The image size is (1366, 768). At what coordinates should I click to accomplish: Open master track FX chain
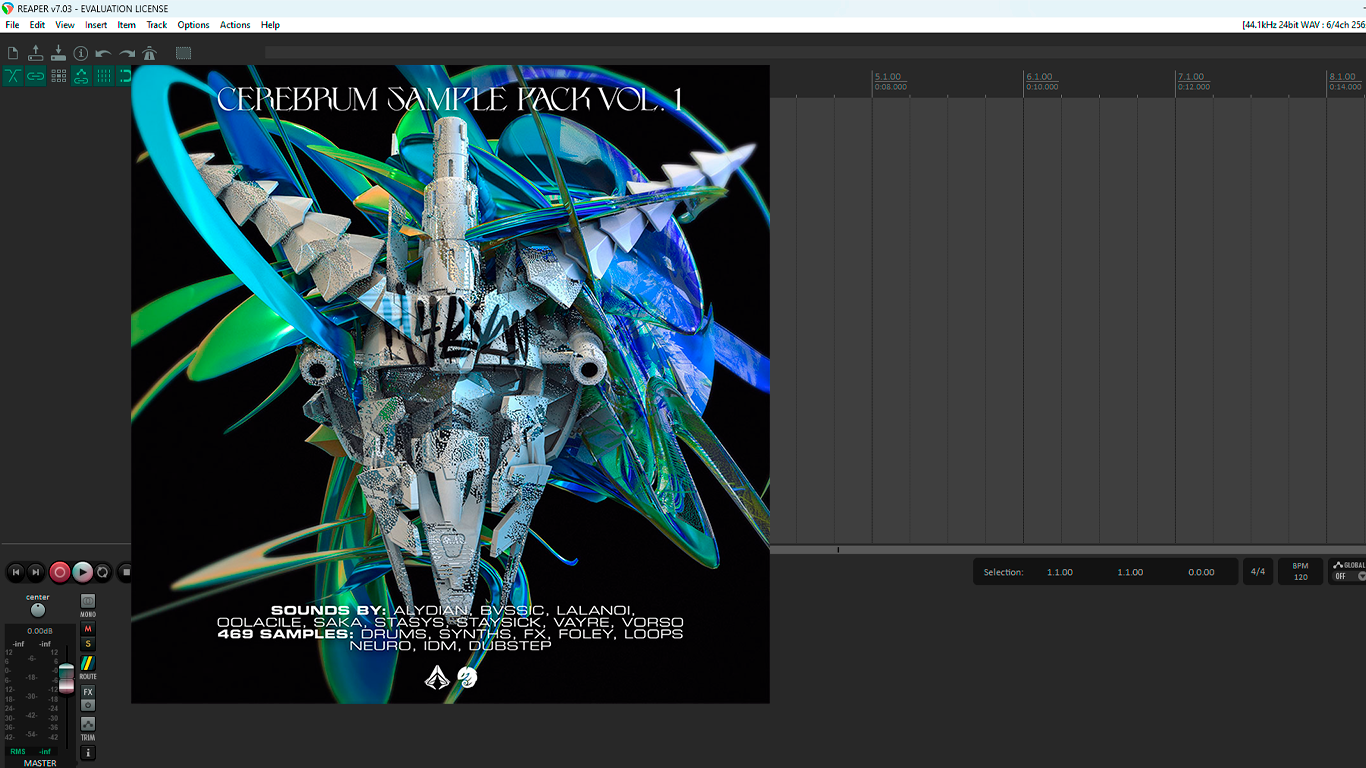pyautogui.click(x=88, y=692)
